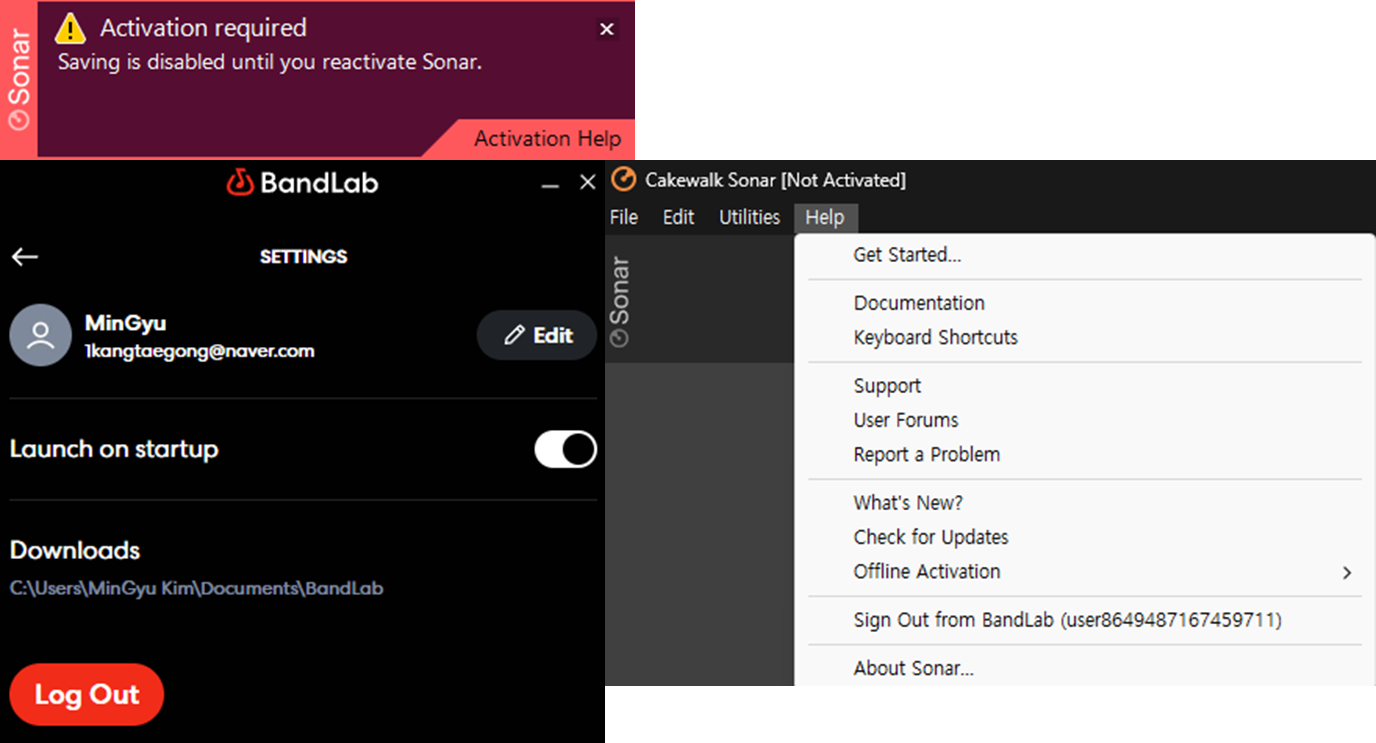The image size is (1376, 743).
Task: Close the BandLab window
Action: (x=588, y=183)
